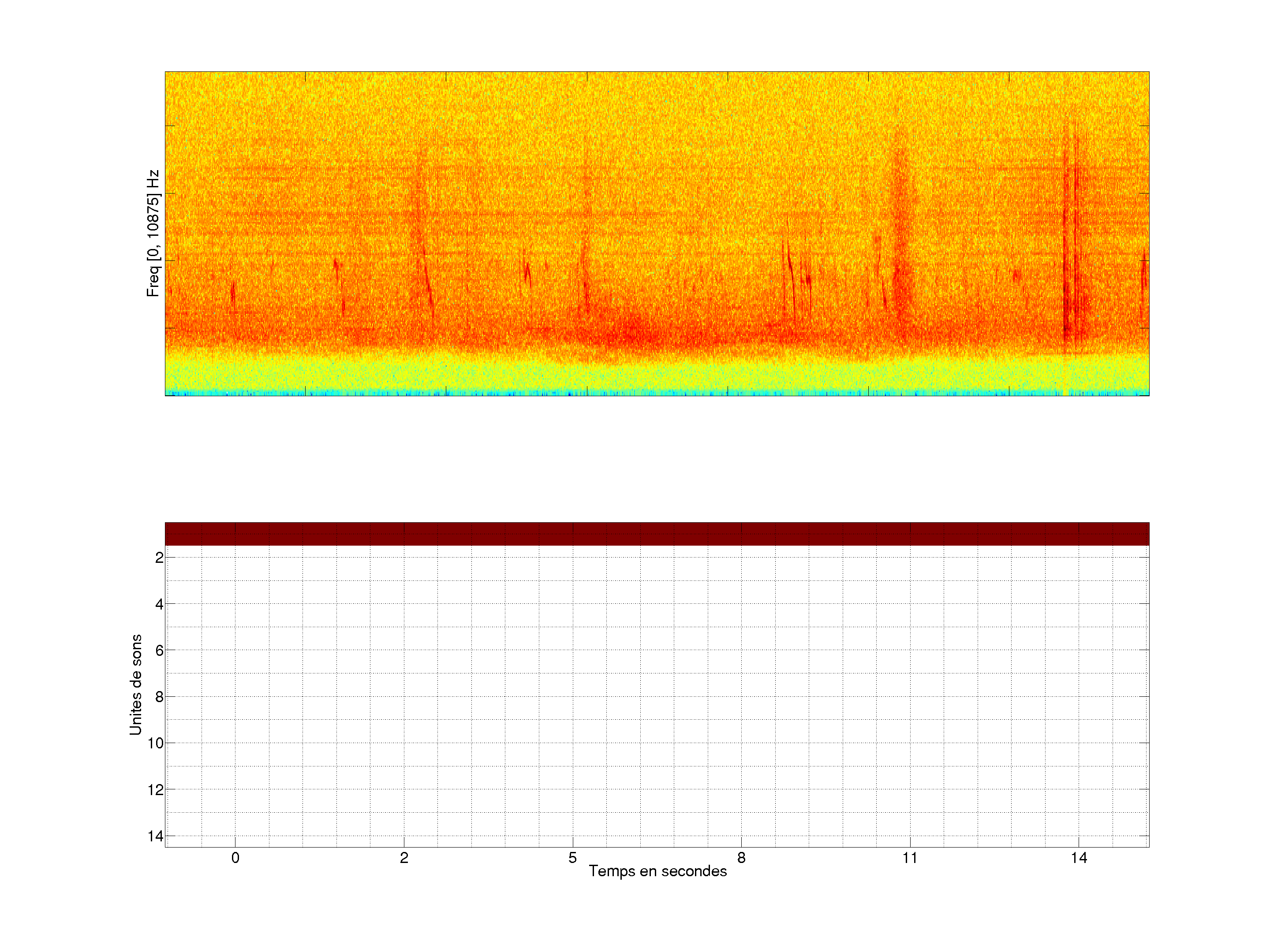Click the x-axis tick label 0

click(235, 858)
